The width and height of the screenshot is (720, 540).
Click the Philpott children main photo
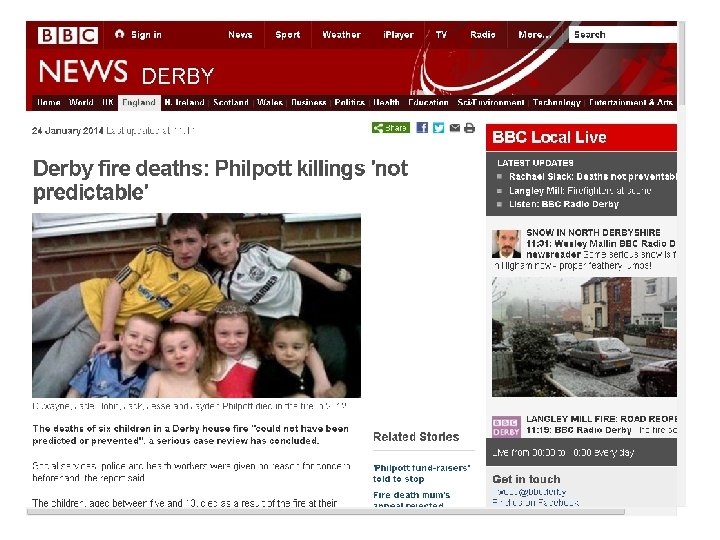196,305
